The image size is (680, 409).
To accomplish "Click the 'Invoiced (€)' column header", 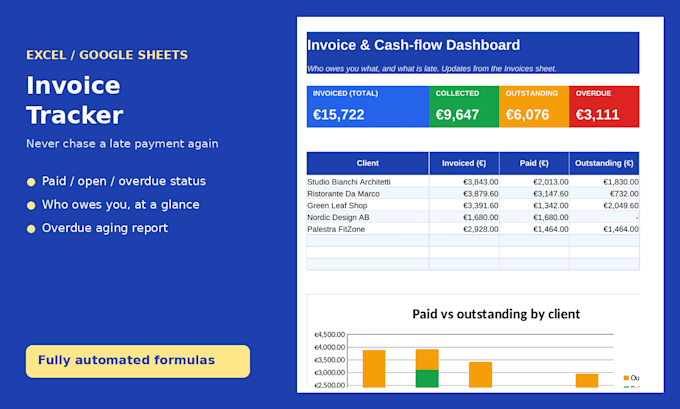I will pos(464,163).
